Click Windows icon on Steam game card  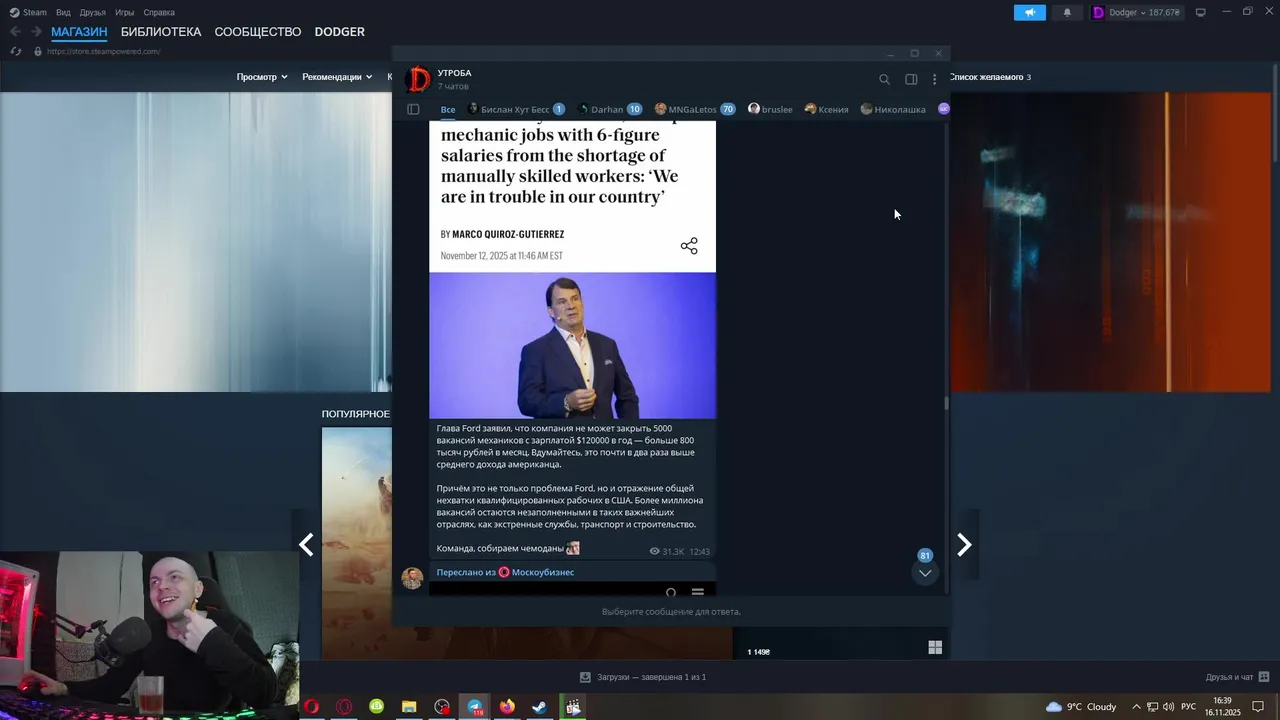coord(935,648)
